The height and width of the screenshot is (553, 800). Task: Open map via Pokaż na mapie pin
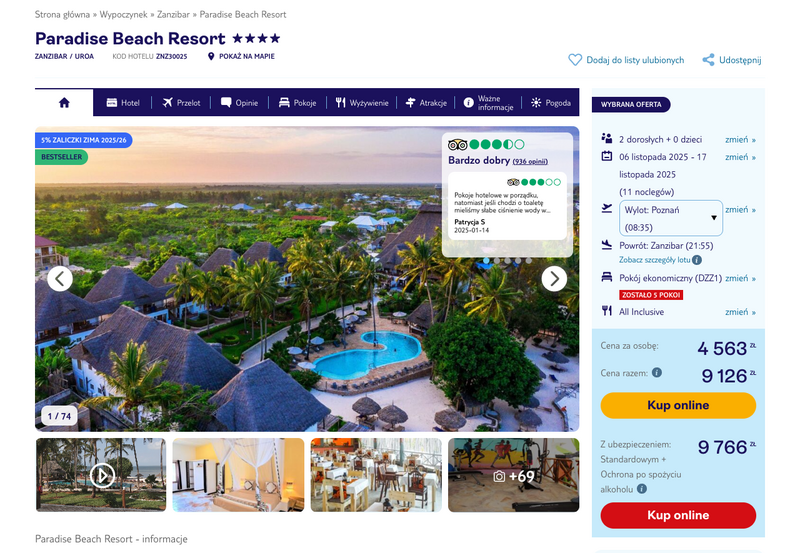[211, 56]
